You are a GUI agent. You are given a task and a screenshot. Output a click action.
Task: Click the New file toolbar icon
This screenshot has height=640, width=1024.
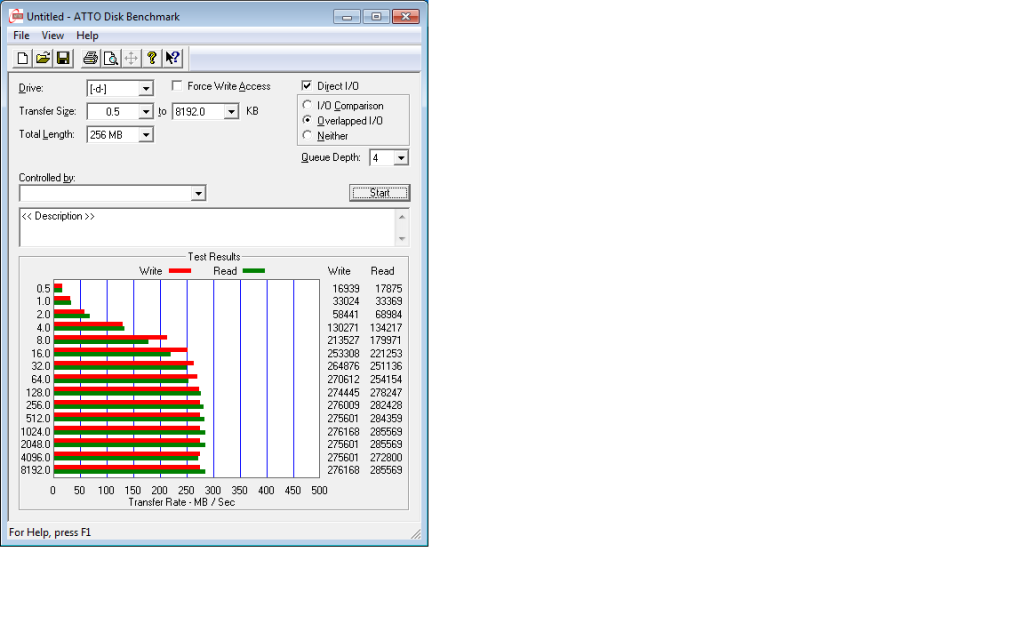(23, 58)
